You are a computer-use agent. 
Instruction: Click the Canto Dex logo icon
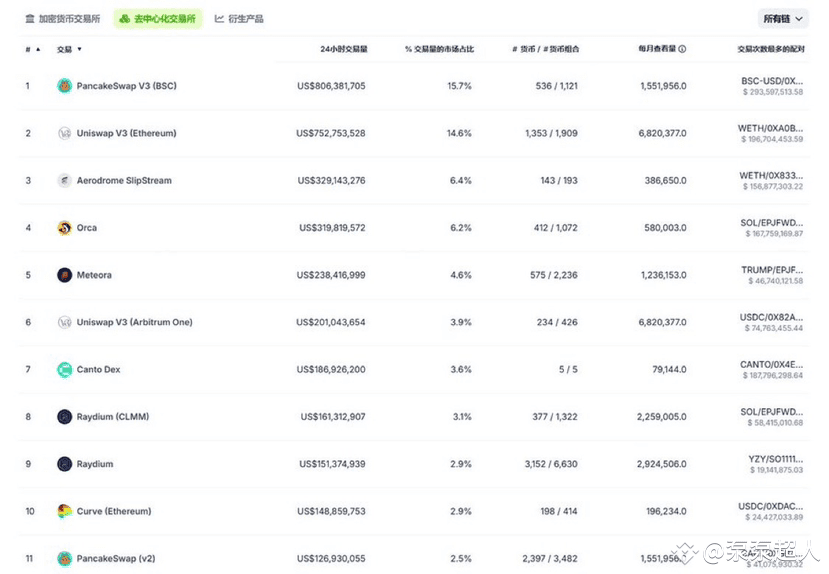pyautogui.click(x=64, y=370)
